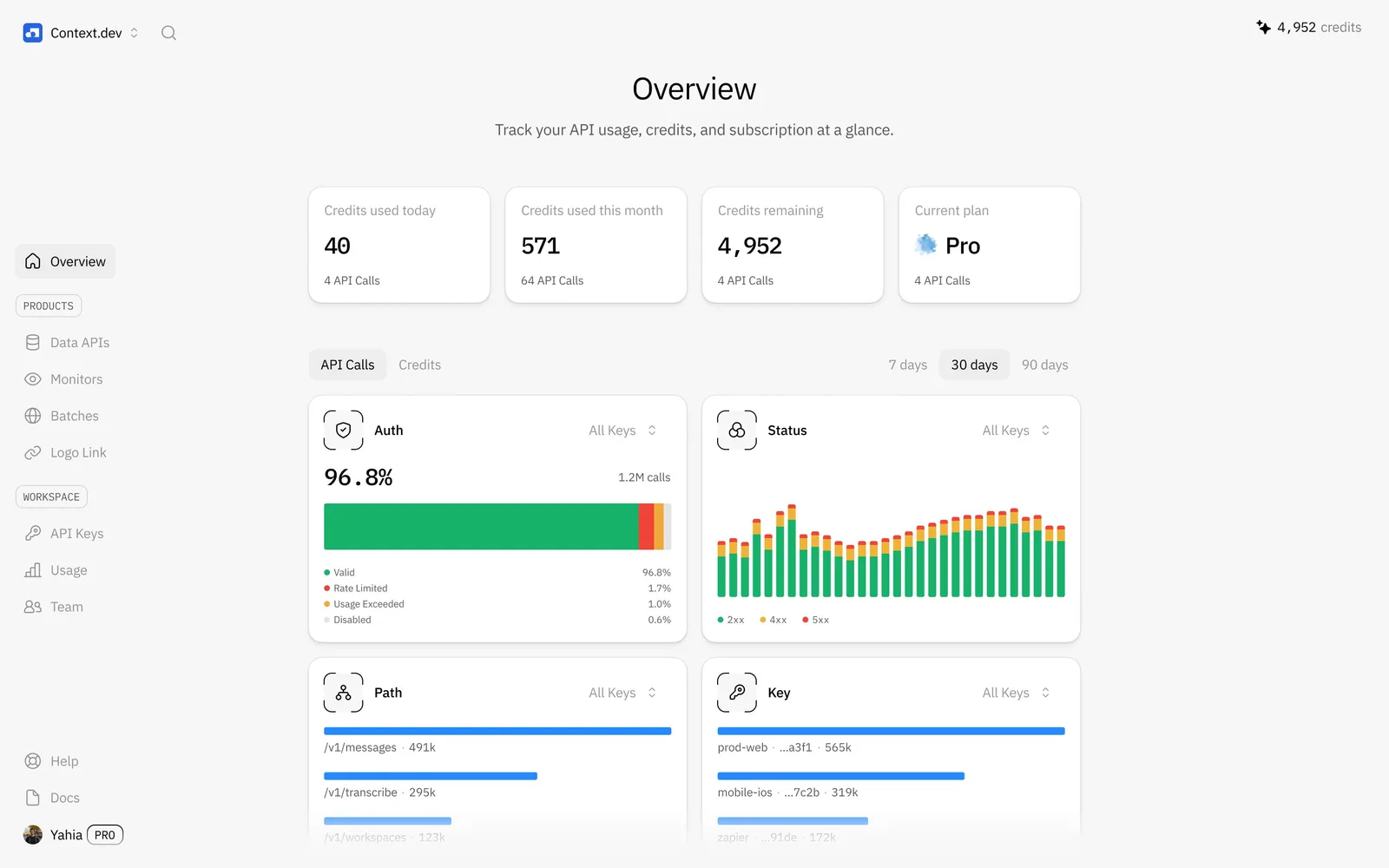Switch to the Credits tab
1389x868 pixels.
(x=419, y=365)
